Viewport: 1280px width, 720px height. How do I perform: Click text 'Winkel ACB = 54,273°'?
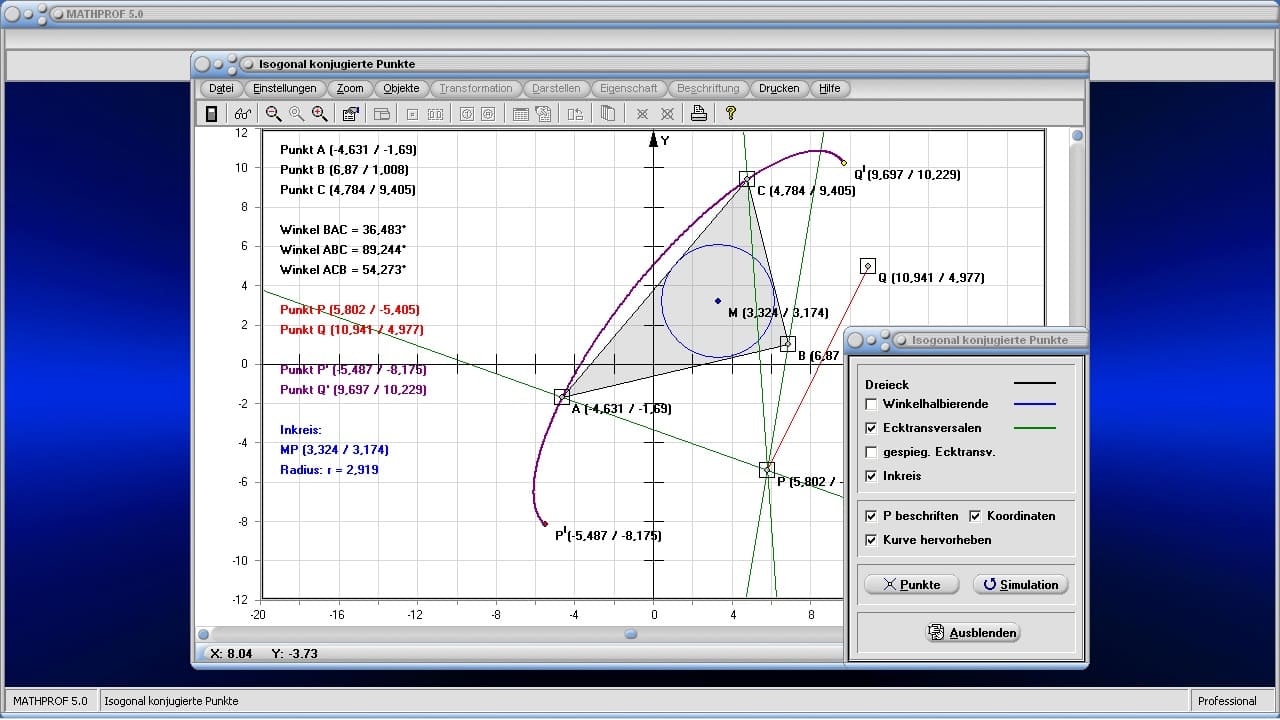click(x=343, y=270)
